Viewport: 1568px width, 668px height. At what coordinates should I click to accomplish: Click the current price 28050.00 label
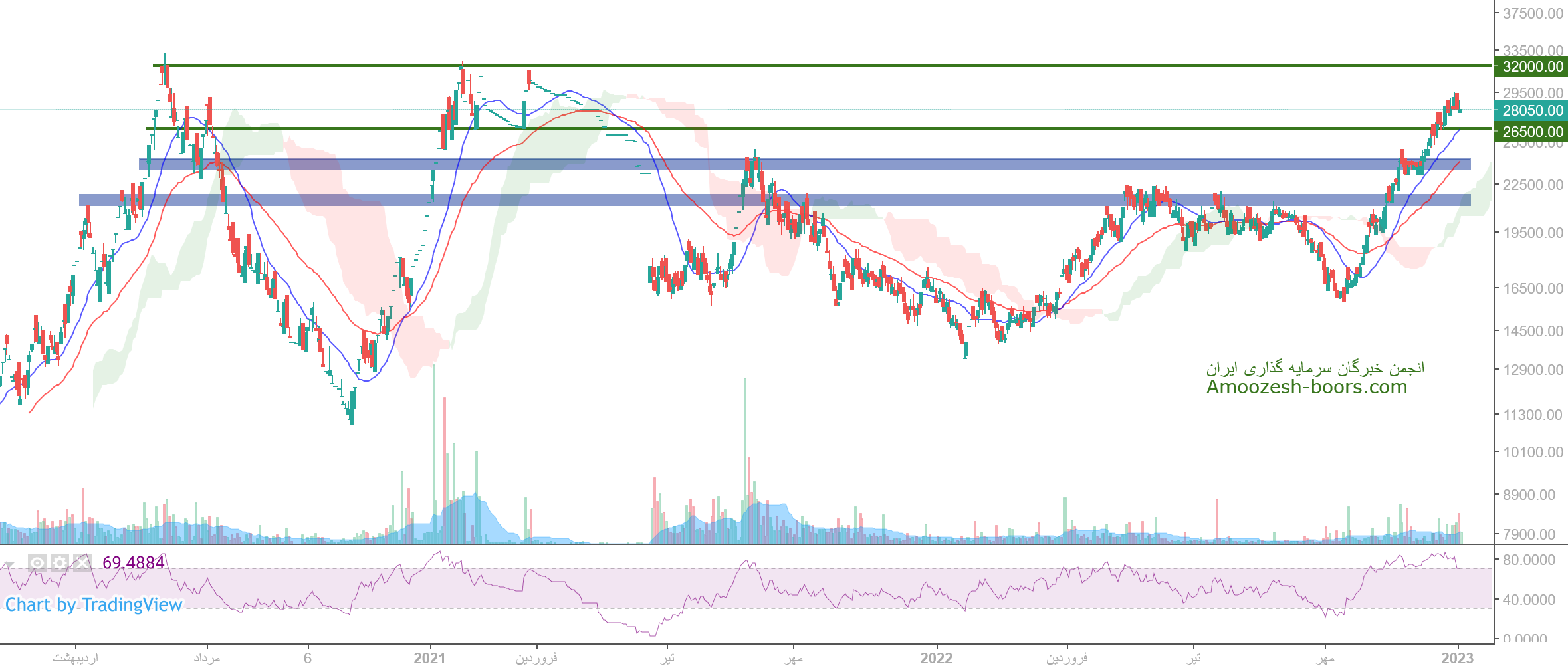(1532, 110)
